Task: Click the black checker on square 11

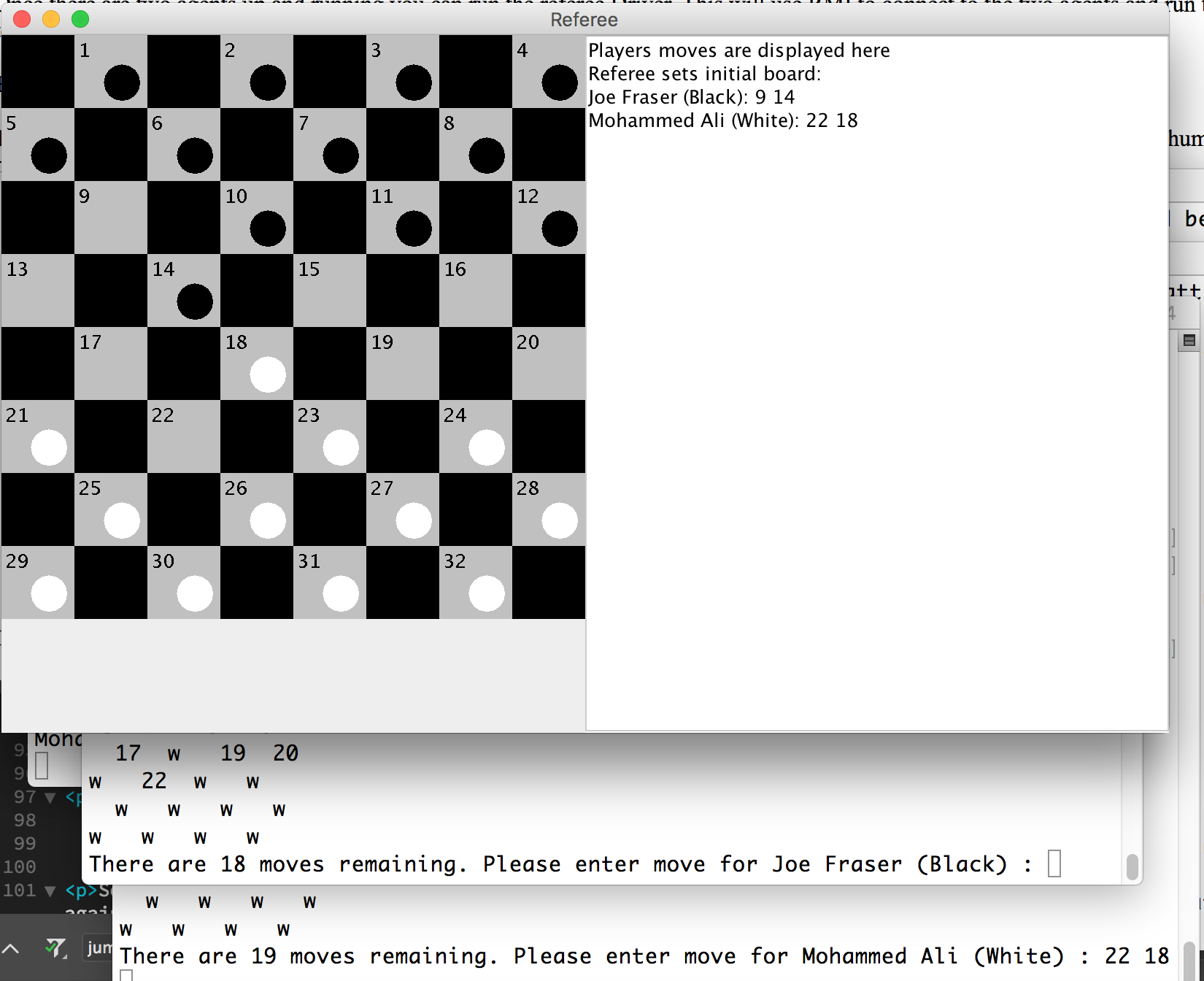Action: pos(414,228)
